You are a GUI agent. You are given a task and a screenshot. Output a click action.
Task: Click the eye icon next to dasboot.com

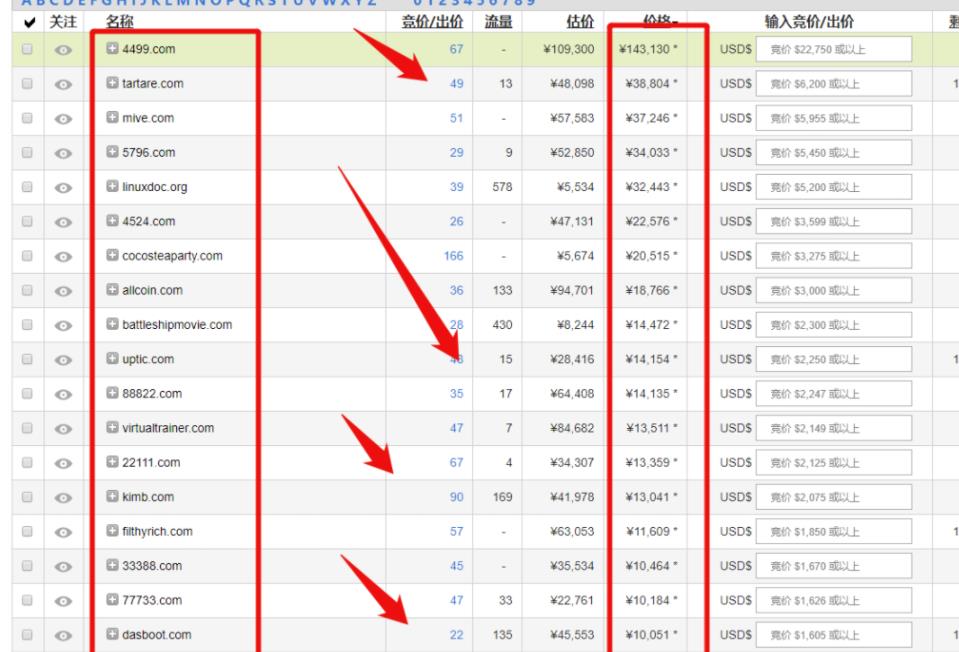(62, 635)
